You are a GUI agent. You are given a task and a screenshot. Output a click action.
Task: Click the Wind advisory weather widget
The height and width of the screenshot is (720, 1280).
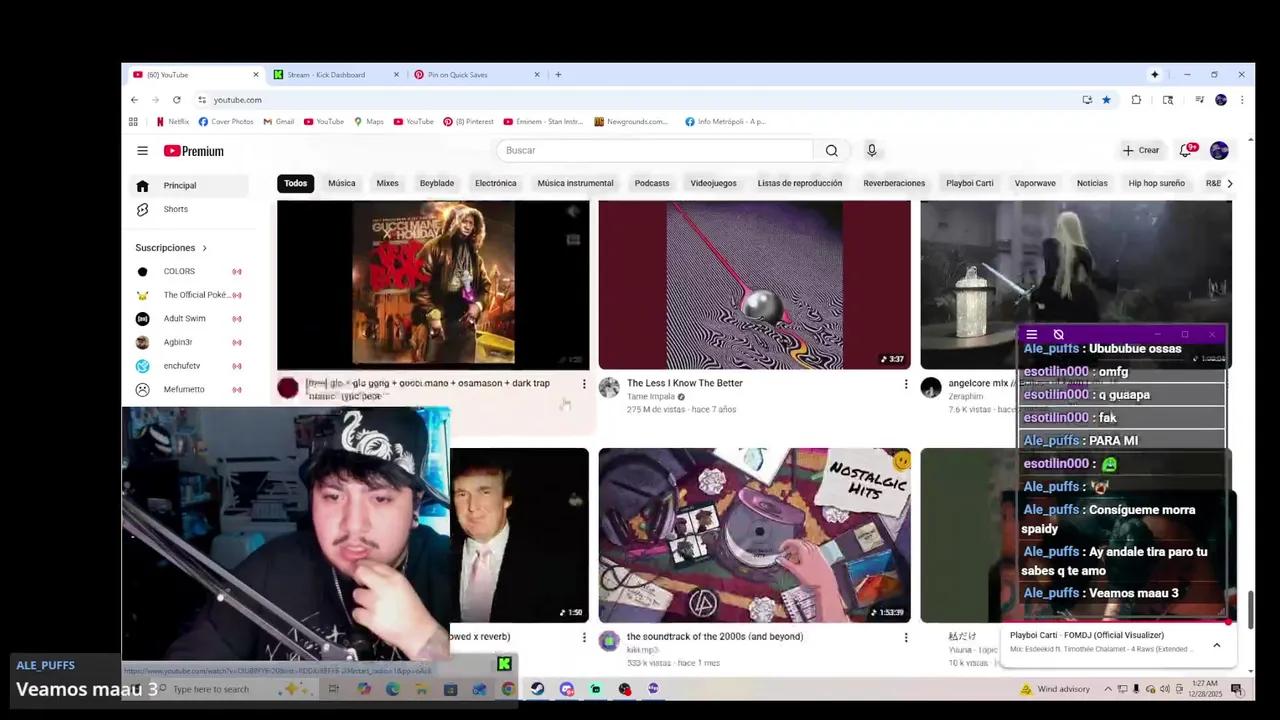[x=1054, y=689]
